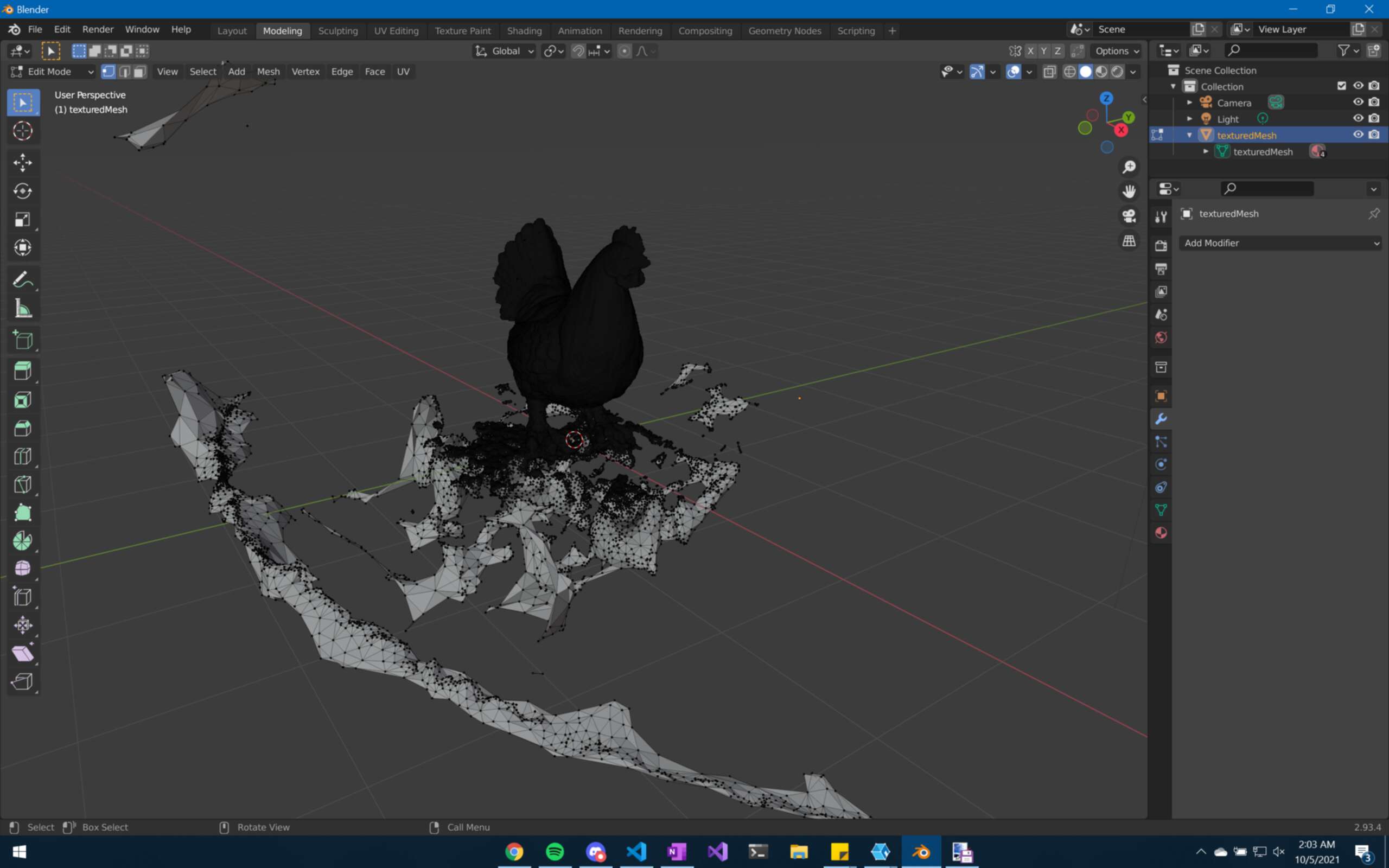Open the World properties tab
1389x868 pixels.
(x=1161, y=337)
